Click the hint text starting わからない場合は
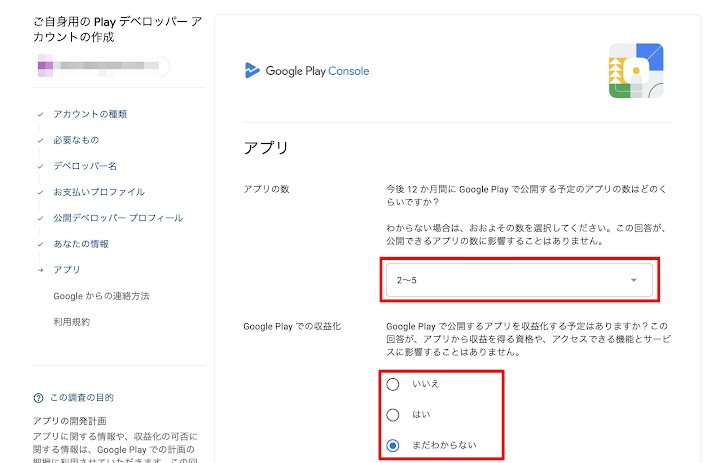This screenshot has height=463, width=720. [526, 234]
